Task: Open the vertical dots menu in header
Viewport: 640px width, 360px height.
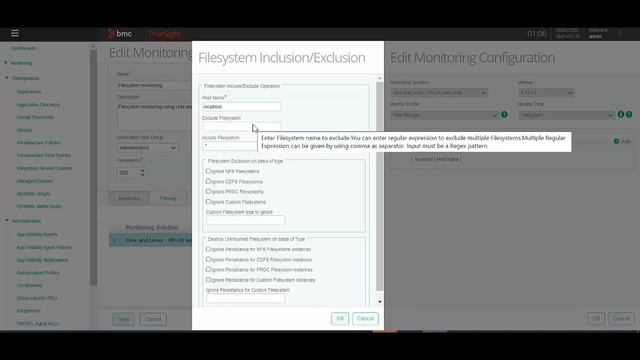Action: 620,33
